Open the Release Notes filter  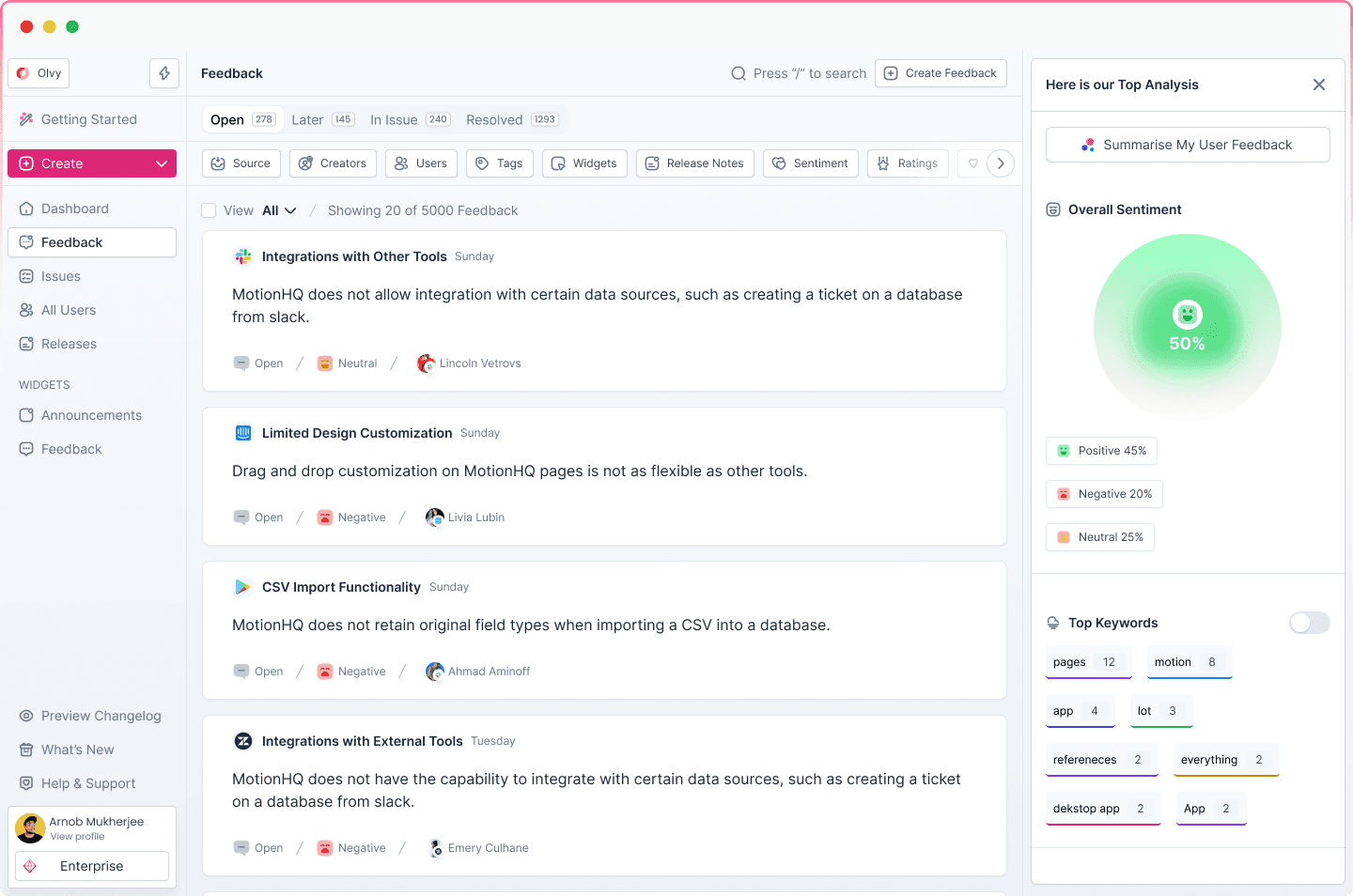click(695, 163)
